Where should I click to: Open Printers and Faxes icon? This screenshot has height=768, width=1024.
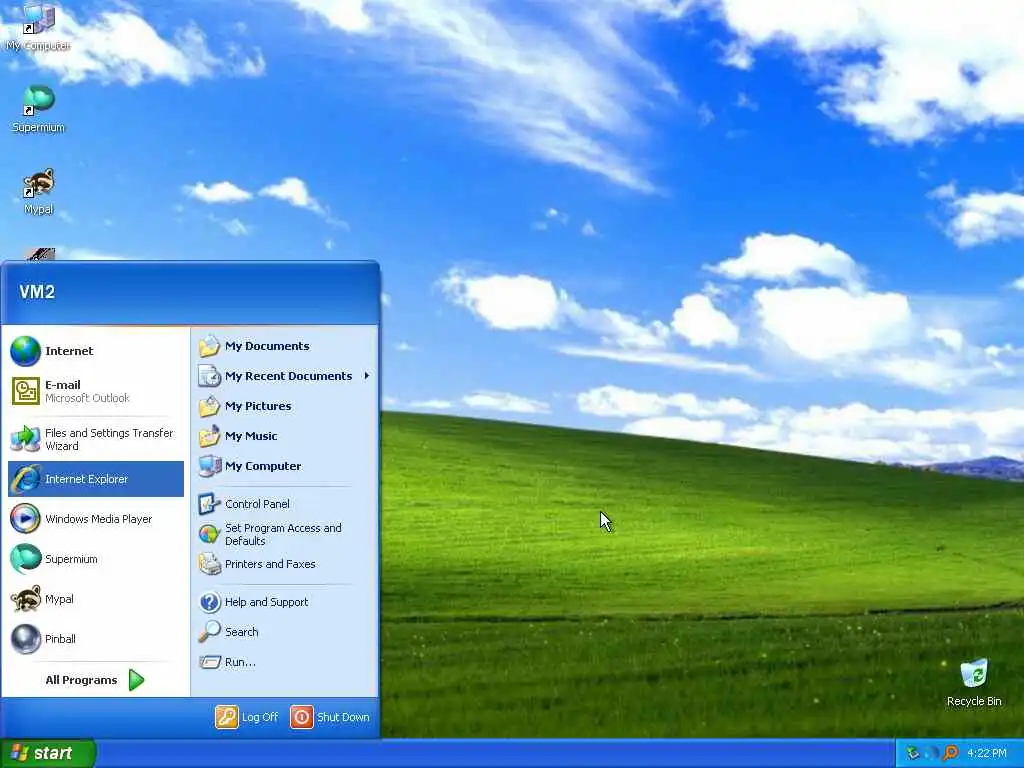[210, 564]
